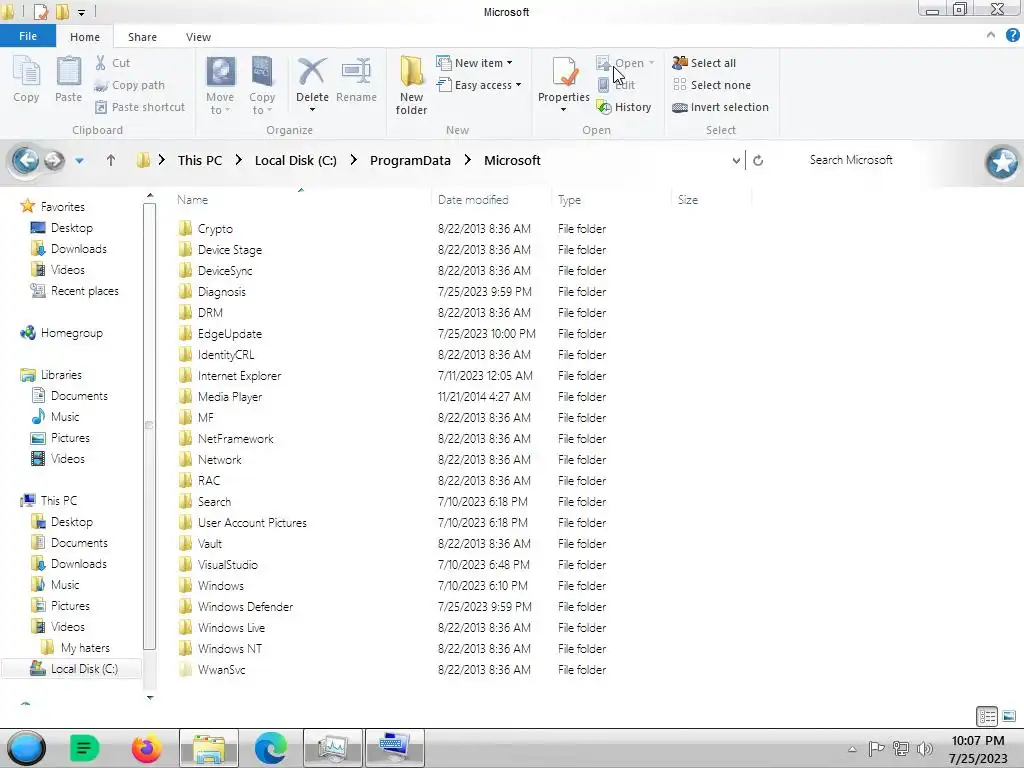Open Microsoft Edge from the taskbar
The image size is (1024, 768).
(x=270, y=748)
